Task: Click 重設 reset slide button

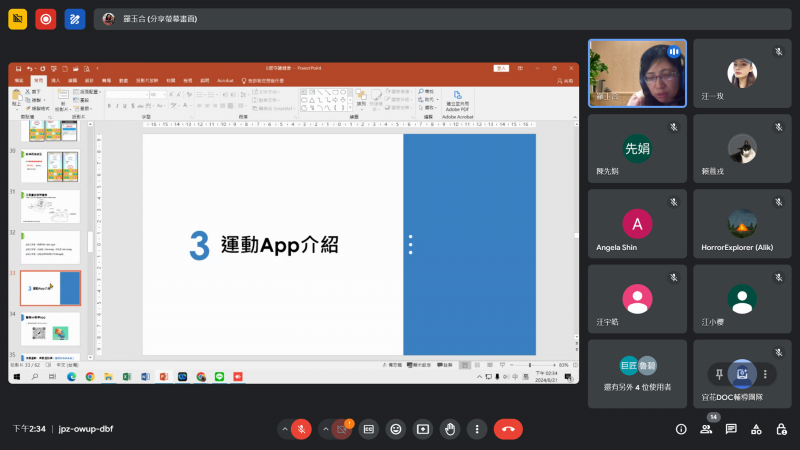Action: pos(82,100)
